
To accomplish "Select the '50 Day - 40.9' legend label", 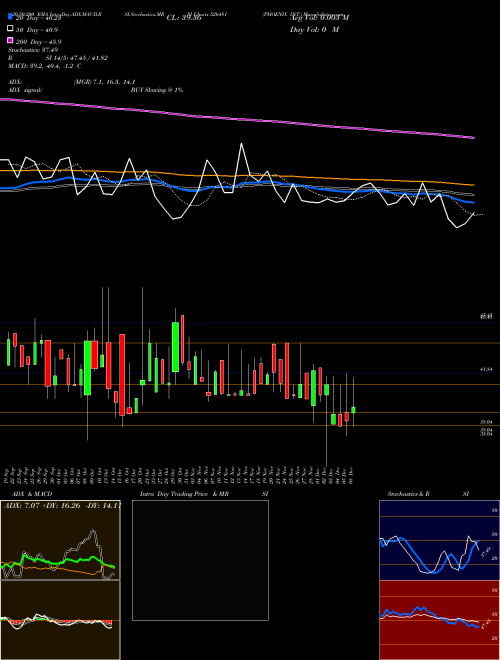I will (37, 30).
